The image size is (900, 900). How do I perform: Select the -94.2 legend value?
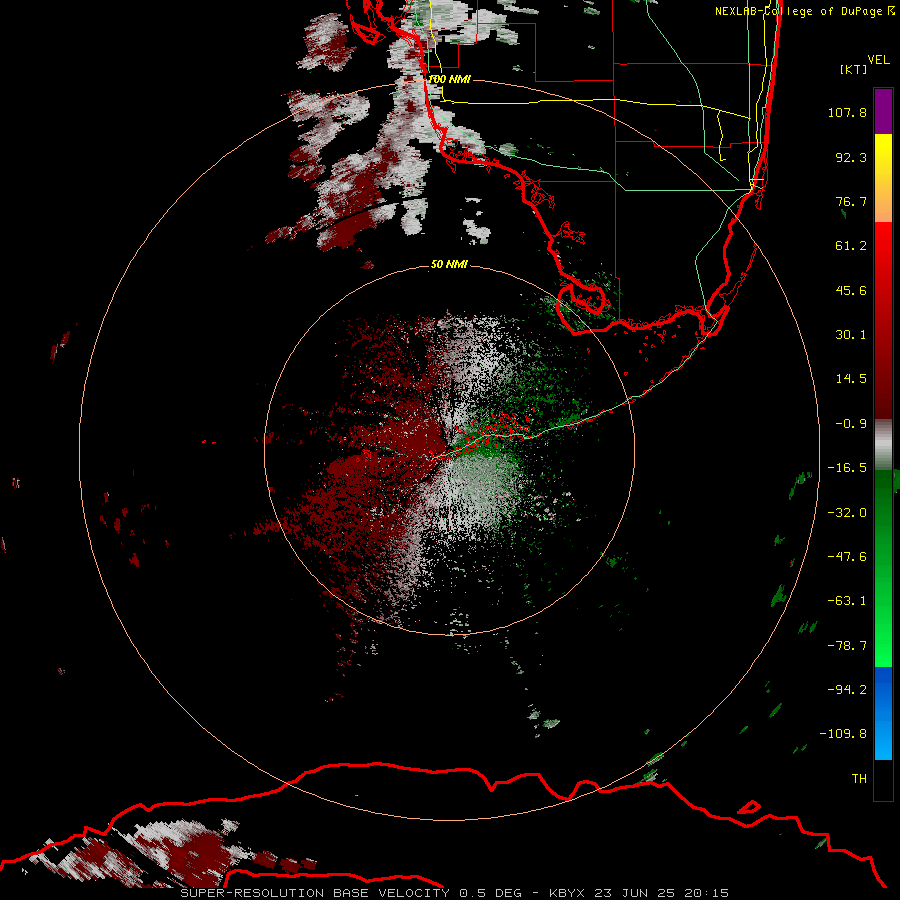847,690
